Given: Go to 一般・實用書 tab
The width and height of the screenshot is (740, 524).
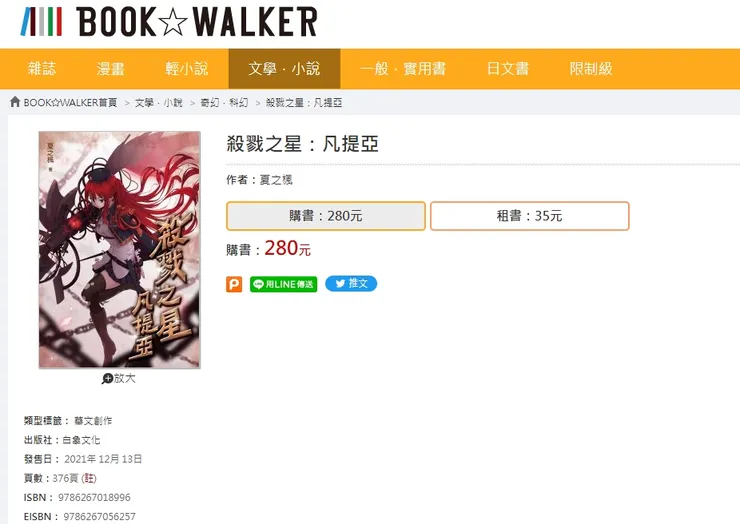Looking at the screenshot, I should (x=403, y=69).
